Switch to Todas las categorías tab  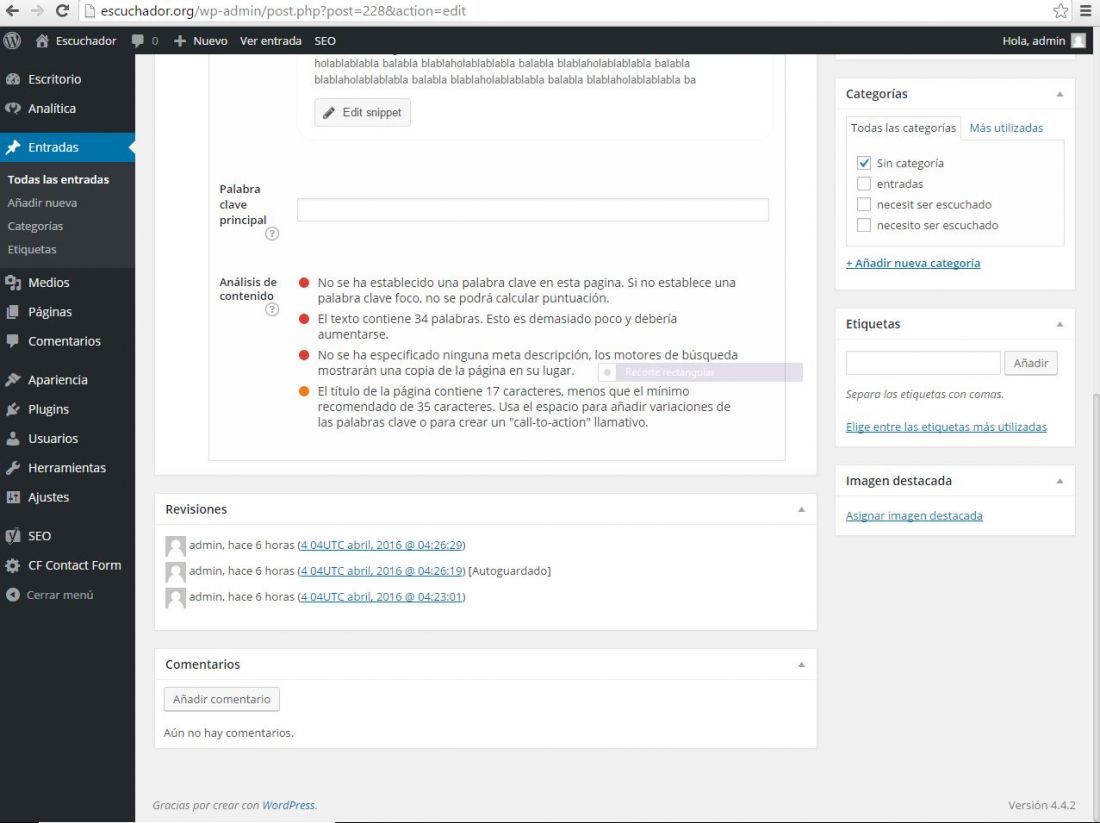[x=903, y=128]
